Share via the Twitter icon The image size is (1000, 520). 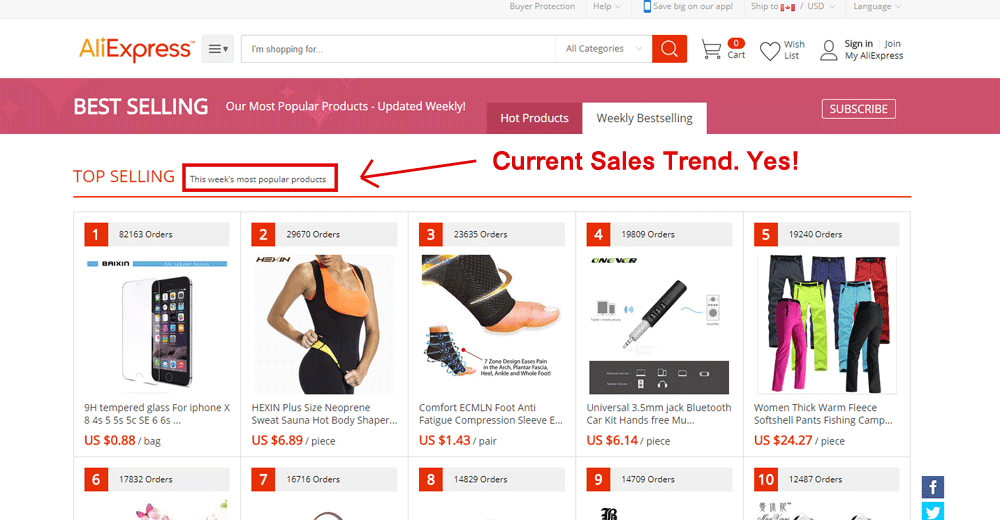coord(932,511)
